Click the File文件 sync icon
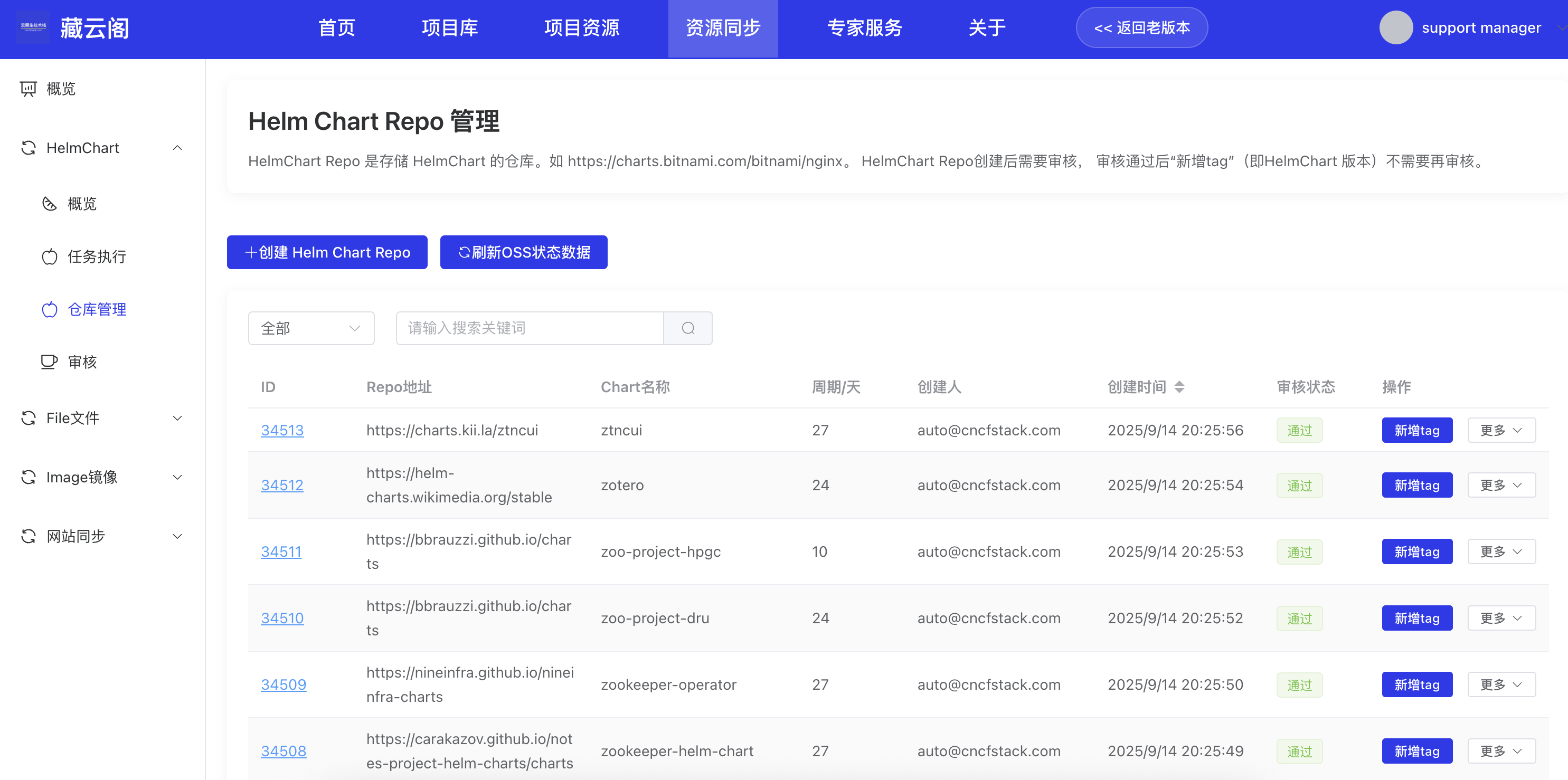 28,418
